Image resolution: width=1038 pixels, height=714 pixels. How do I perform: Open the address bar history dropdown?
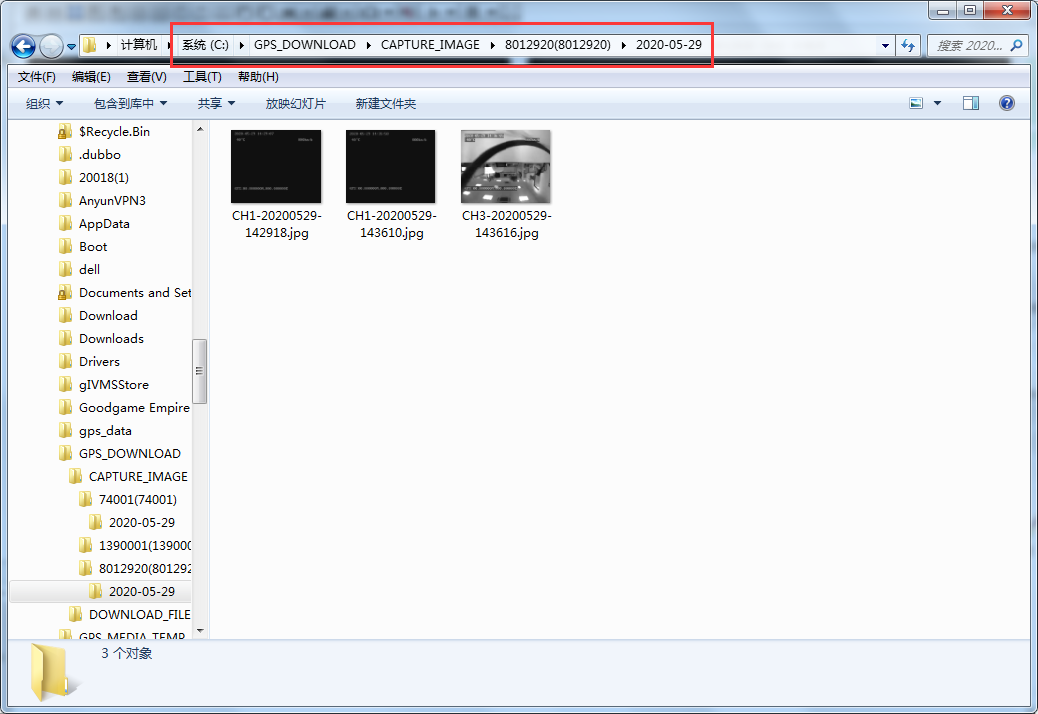[x=885, y=46]
